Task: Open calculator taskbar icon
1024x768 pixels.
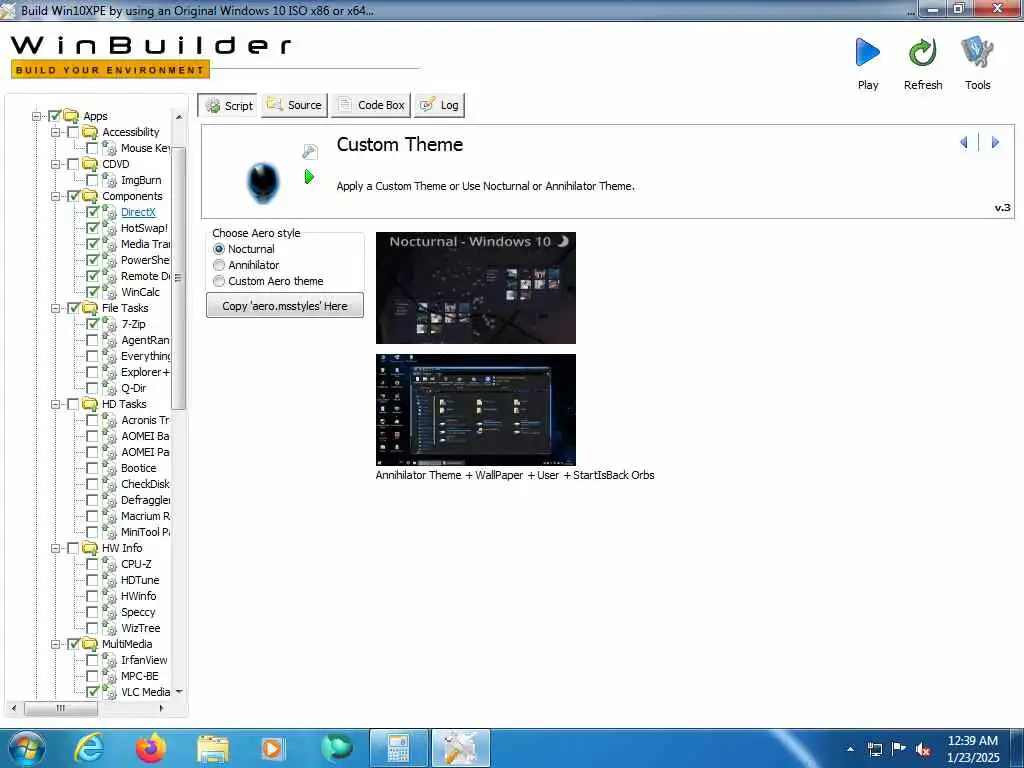Action: 398,748
